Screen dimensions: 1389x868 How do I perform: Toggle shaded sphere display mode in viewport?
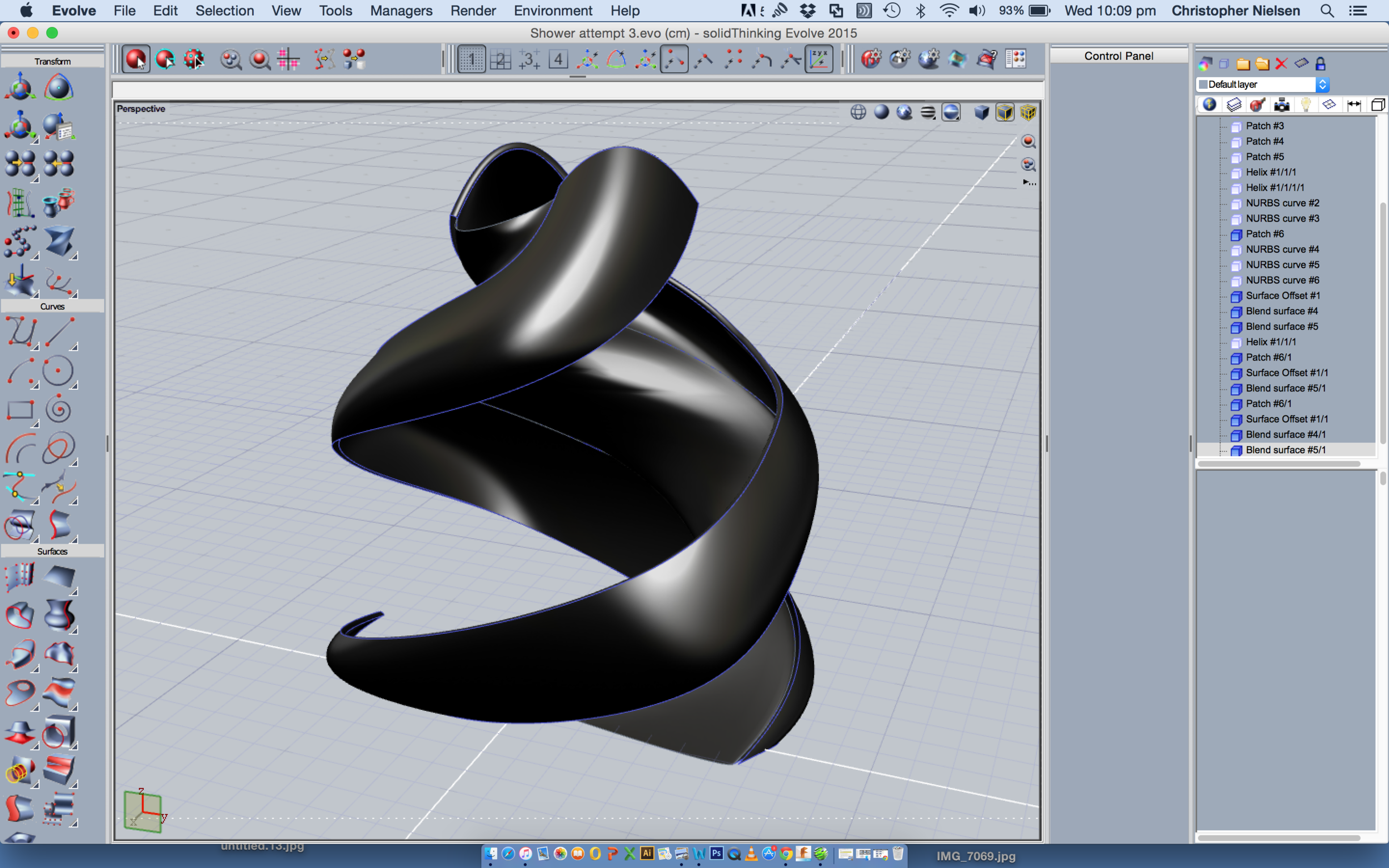pos(881,113)
